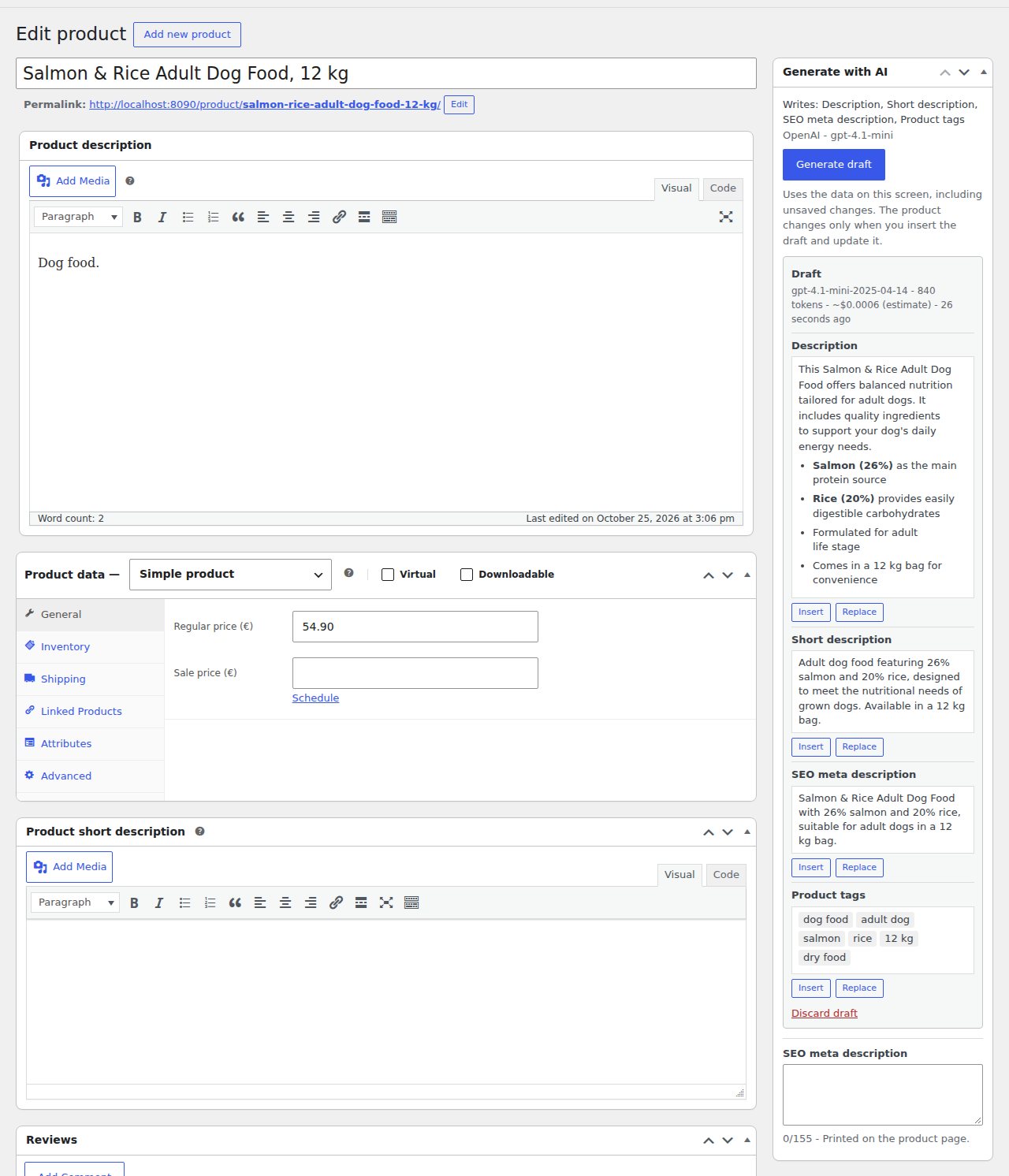This screenshot has height=1176, width=1009.
Task: Enter fullscreen mode for product description editor
Action: 726,217
